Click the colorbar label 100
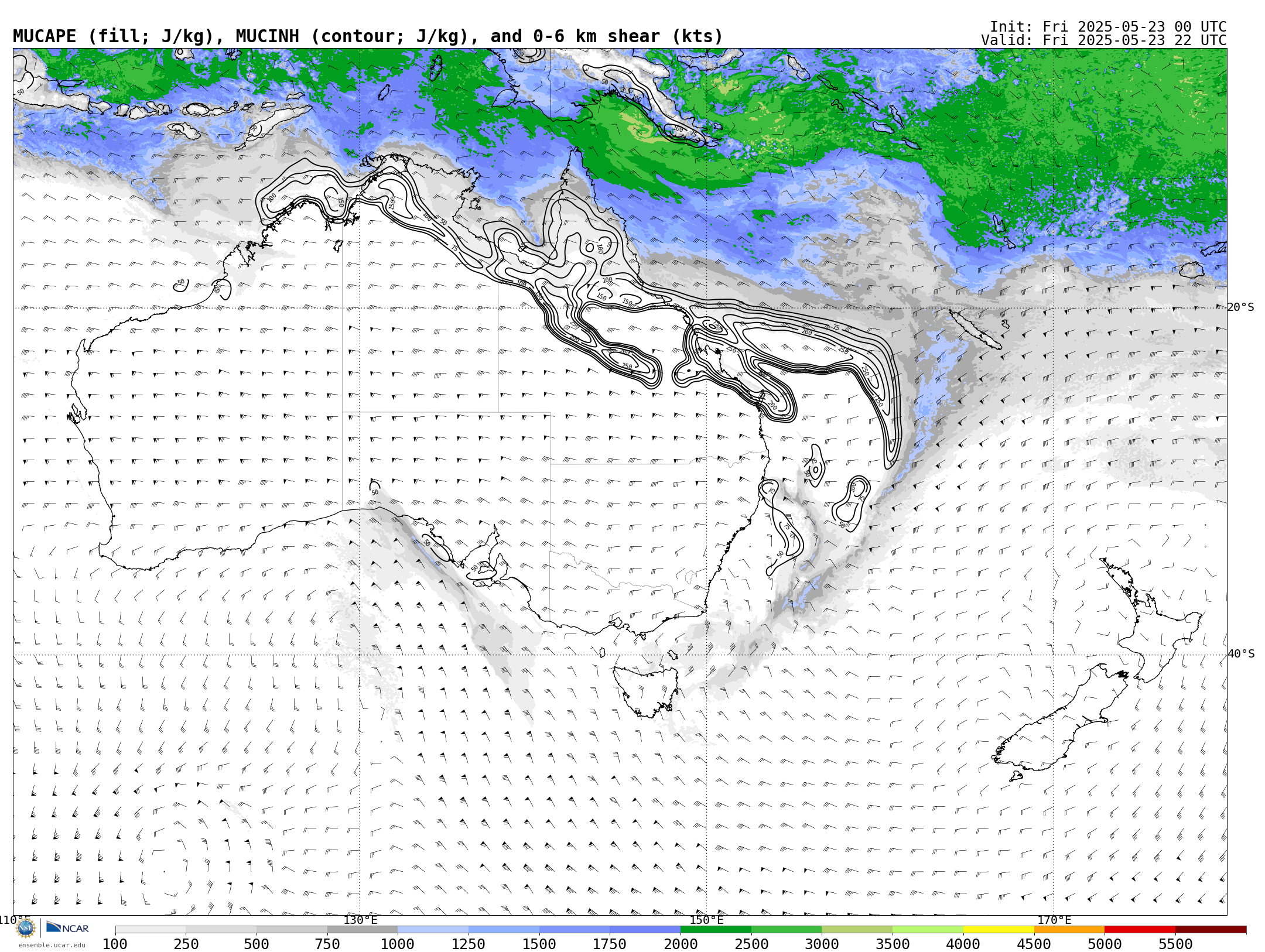 (x=115, y=944)
